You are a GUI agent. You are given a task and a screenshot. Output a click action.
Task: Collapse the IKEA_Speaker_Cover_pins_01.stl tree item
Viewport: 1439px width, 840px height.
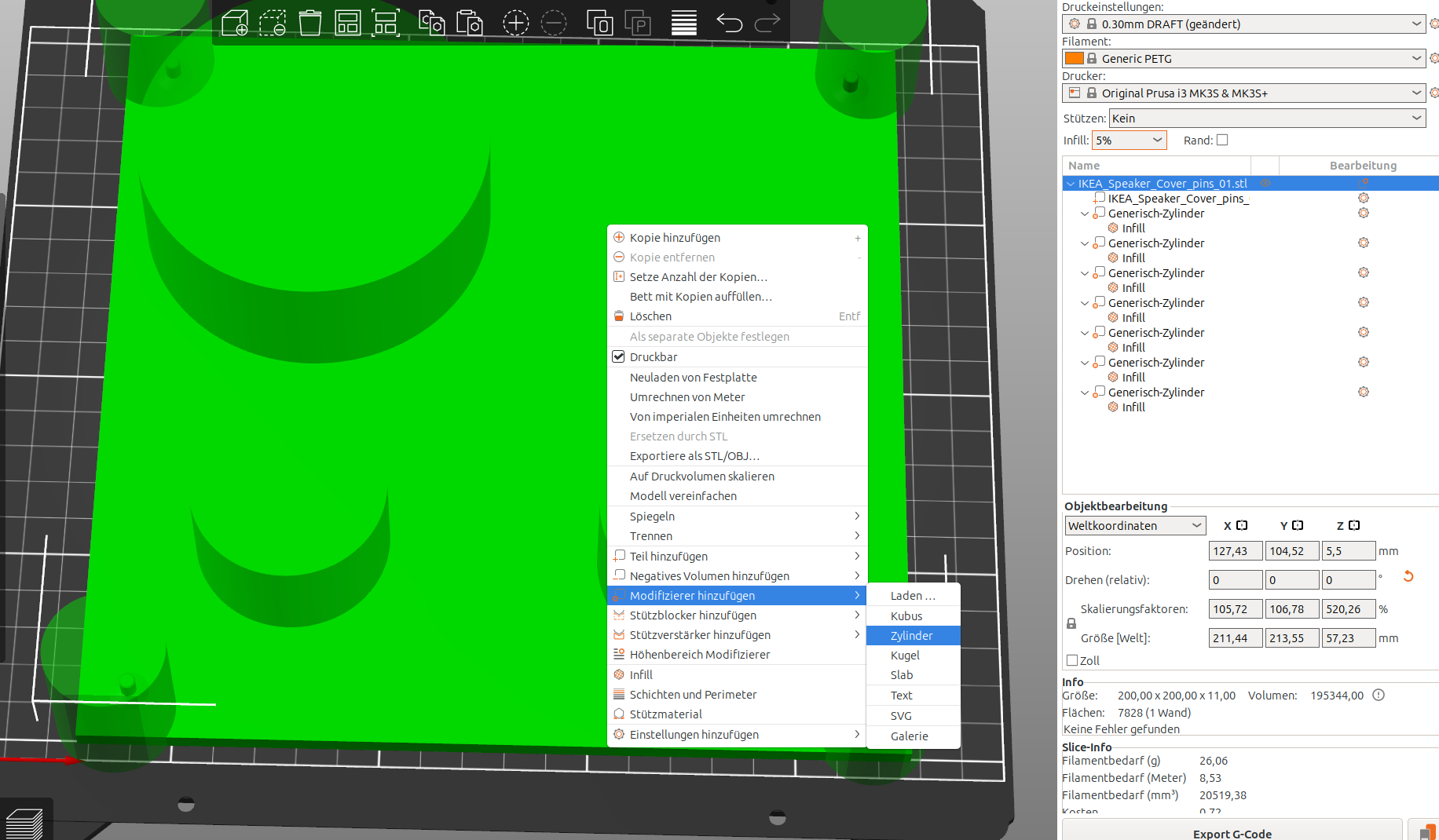[x=1071, y=183]
